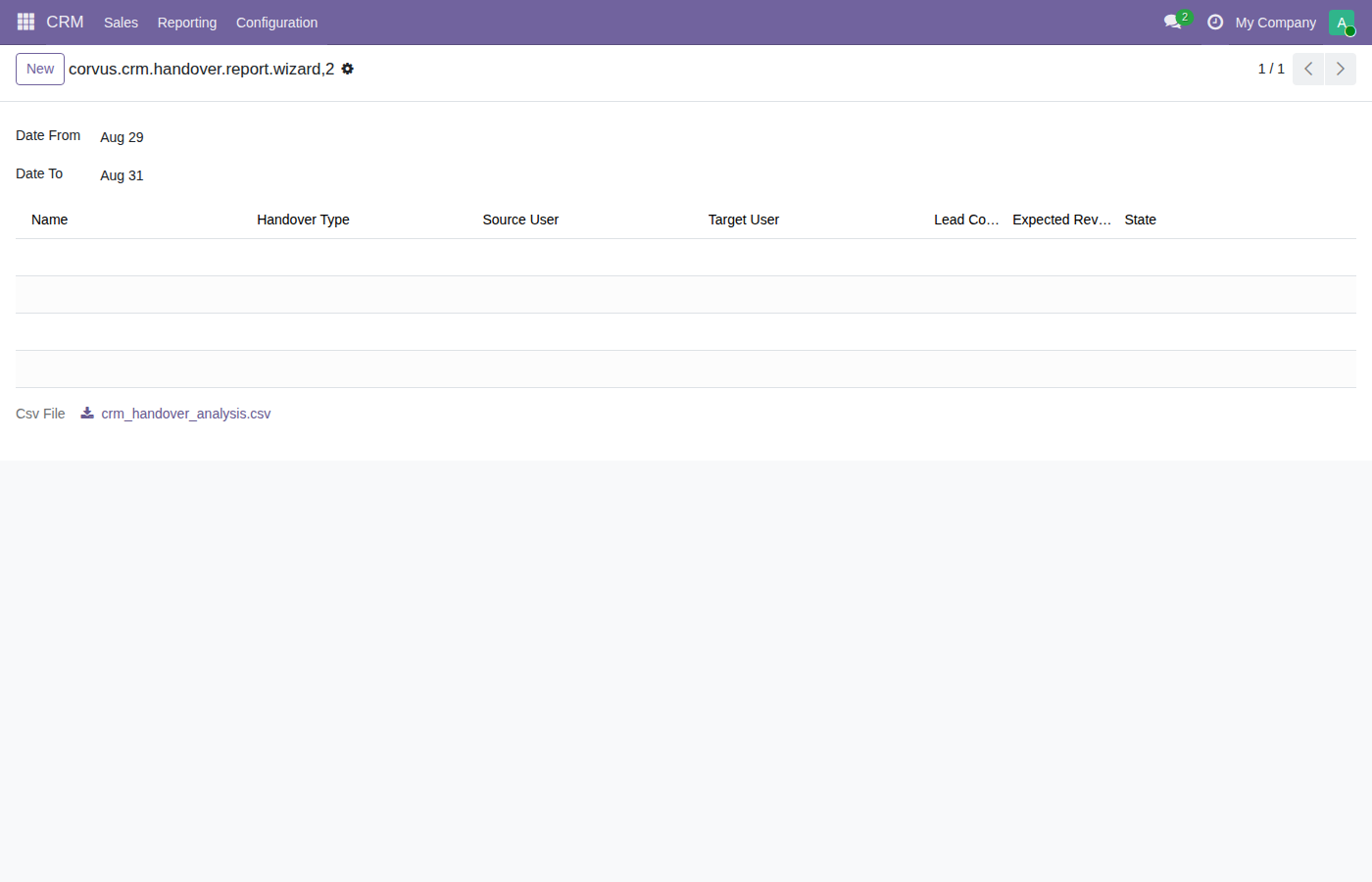Go to previous record arrow
The width and height of the screenshot is (1372, 882).
(x=1308, y=69)
